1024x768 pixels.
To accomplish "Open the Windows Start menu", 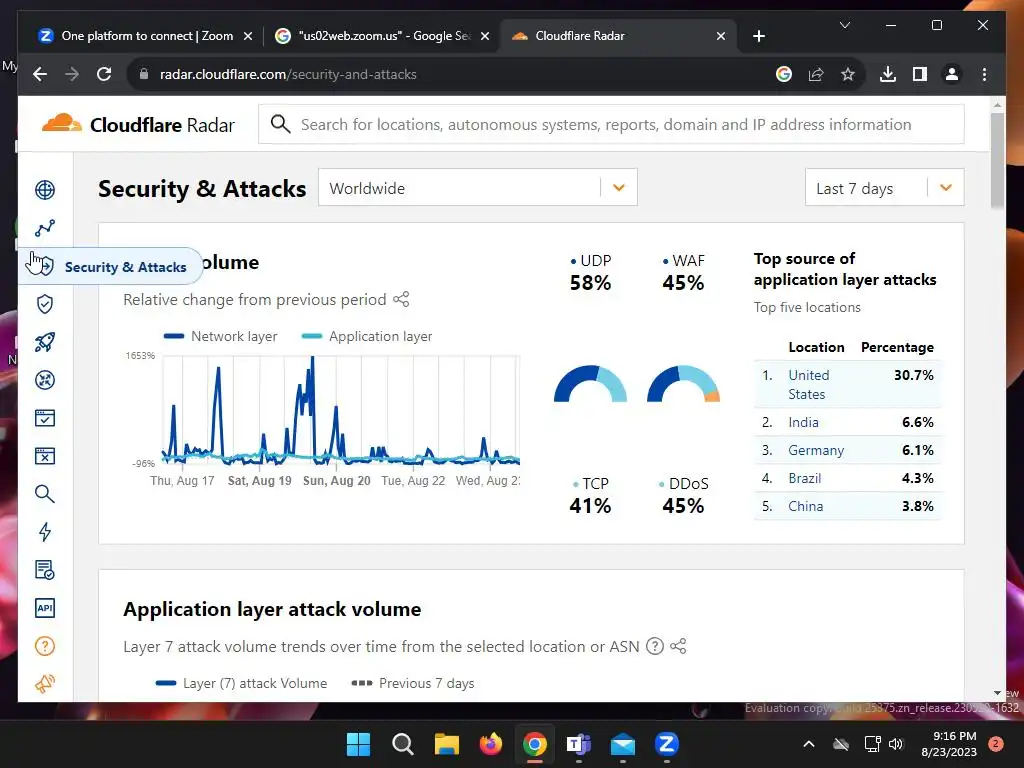I will (x=358, y=744).
